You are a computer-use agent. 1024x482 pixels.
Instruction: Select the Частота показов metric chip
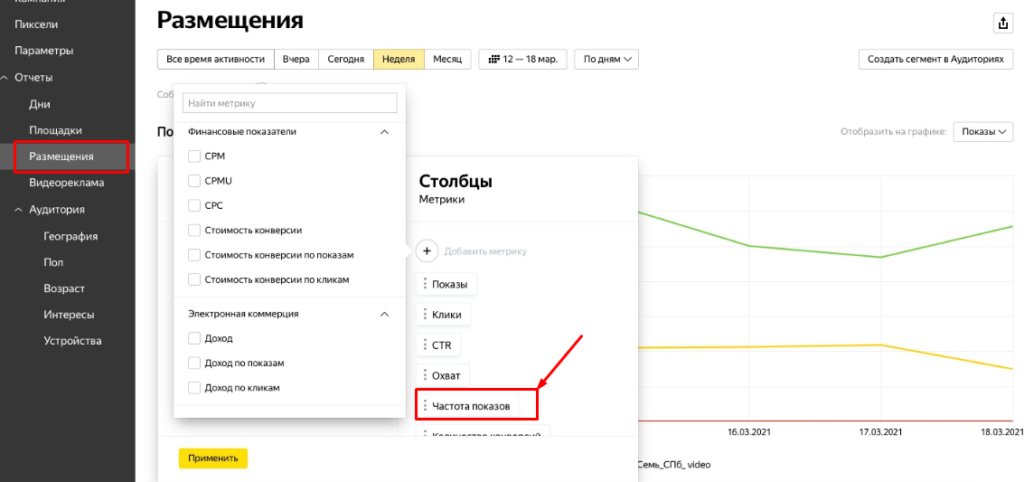(x=468, y=406)
